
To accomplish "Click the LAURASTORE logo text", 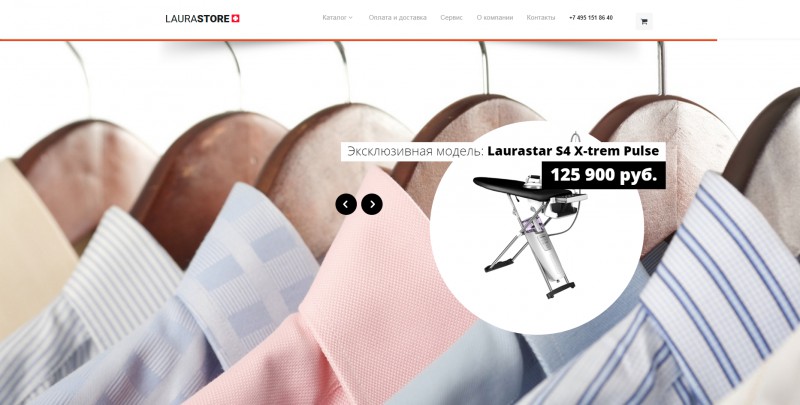I will (x=197, y=19).
